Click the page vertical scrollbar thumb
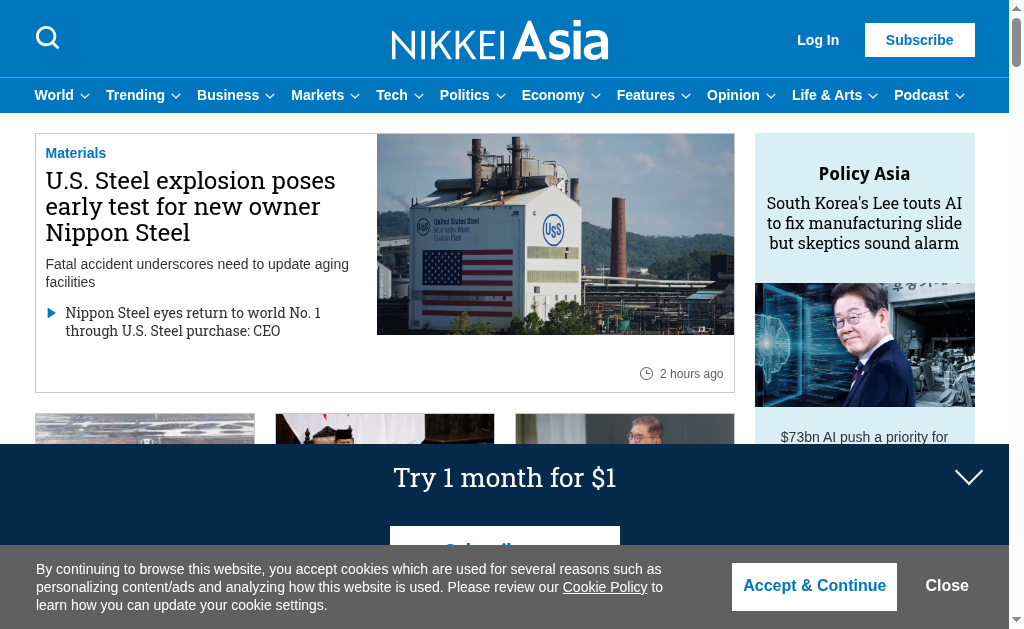 [1016, 42]
